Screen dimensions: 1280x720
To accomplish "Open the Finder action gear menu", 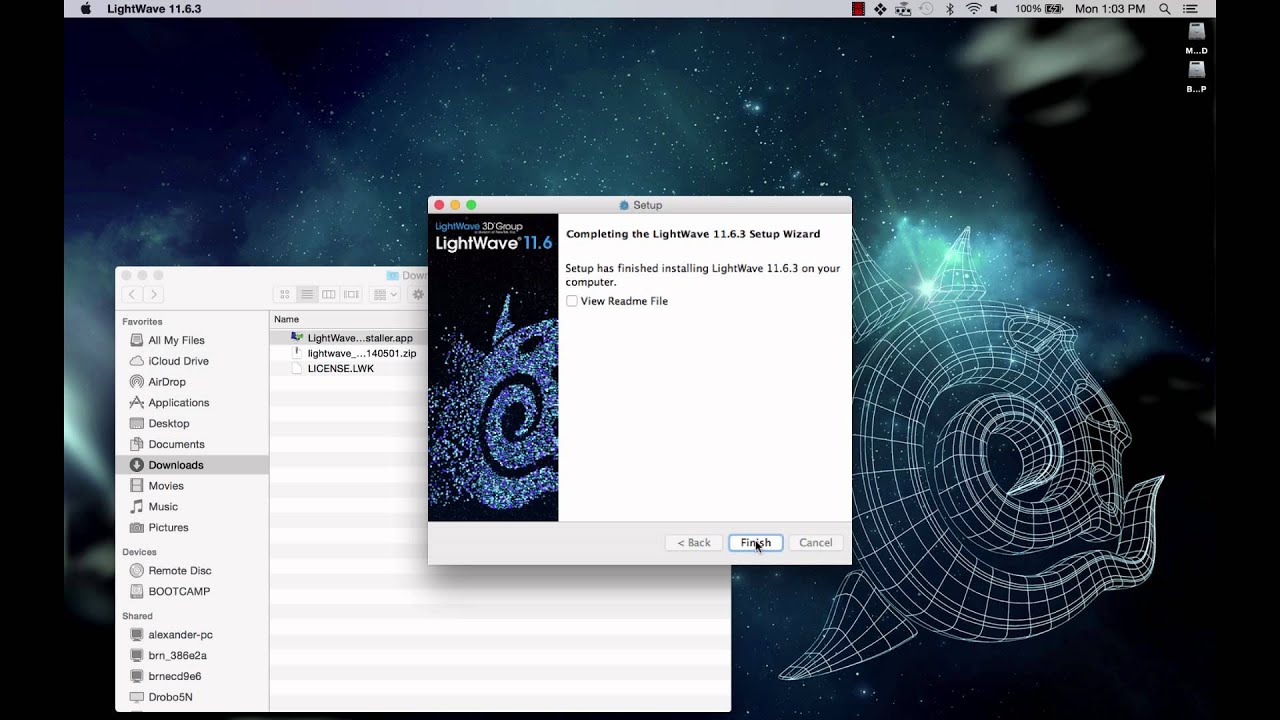I will [418, 294].
